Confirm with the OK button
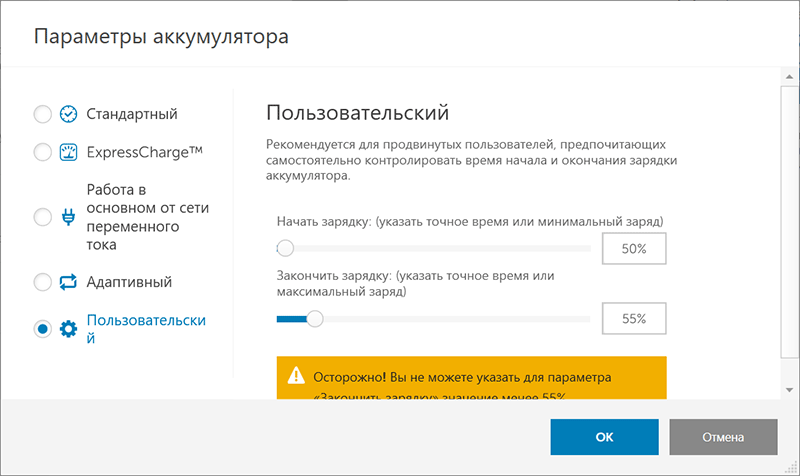Image resolution: width=800 pixels, height=476 pixels. click(604, 437)
